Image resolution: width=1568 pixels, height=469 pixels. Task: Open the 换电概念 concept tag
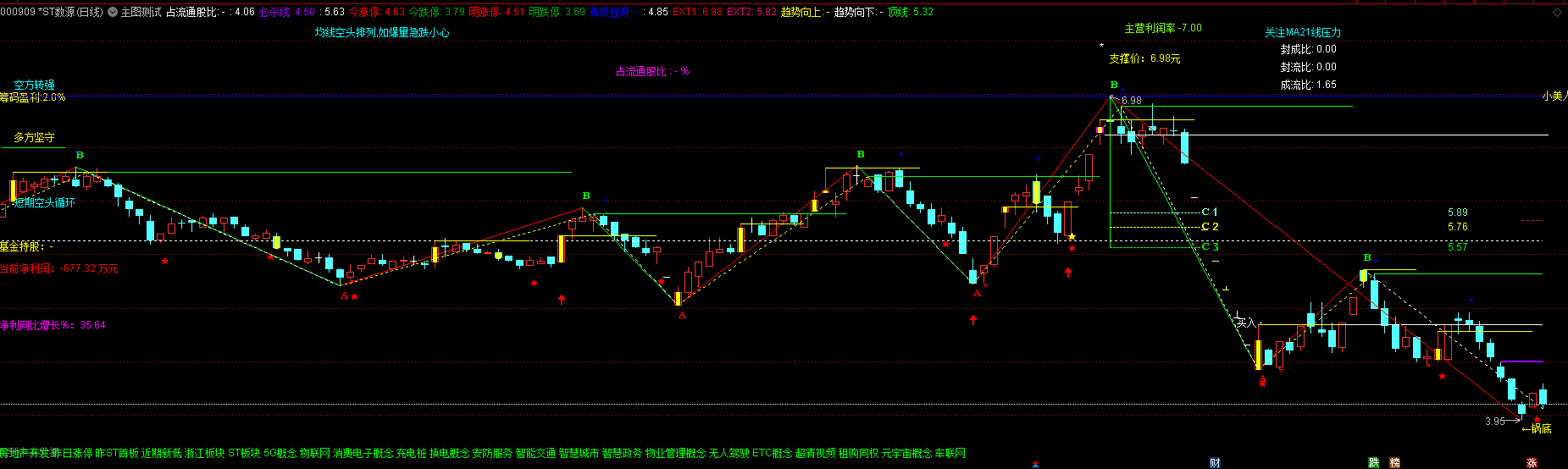(450, 453)
